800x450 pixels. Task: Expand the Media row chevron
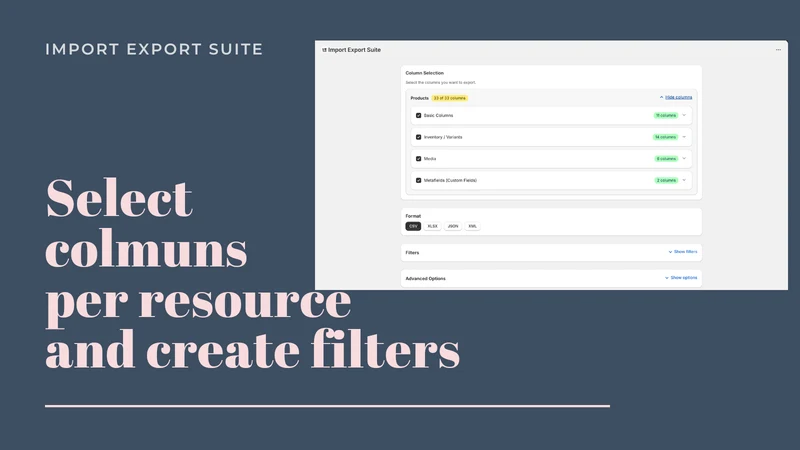point(684,159)
